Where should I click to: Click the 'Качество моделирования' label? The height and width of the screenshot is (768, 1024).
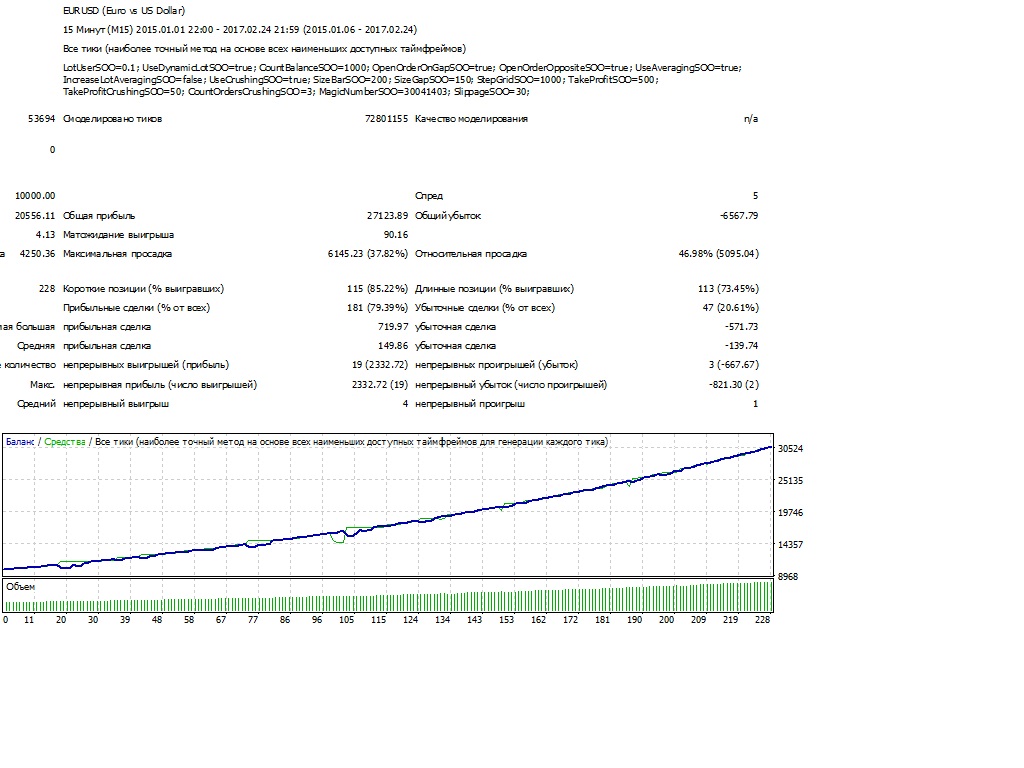[x=472, y=119]
